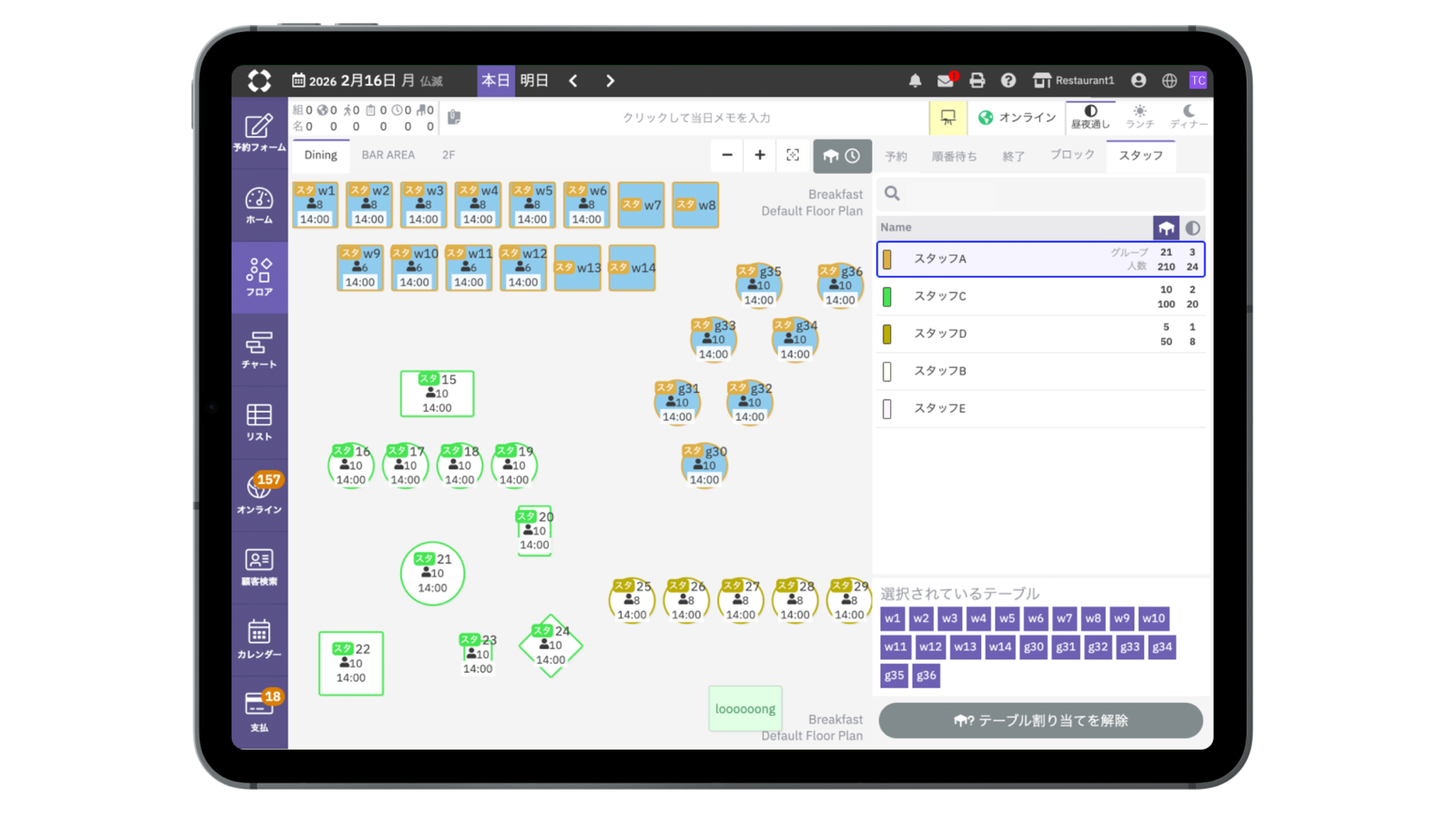Select the スタッフE row

click(1041, 409)
